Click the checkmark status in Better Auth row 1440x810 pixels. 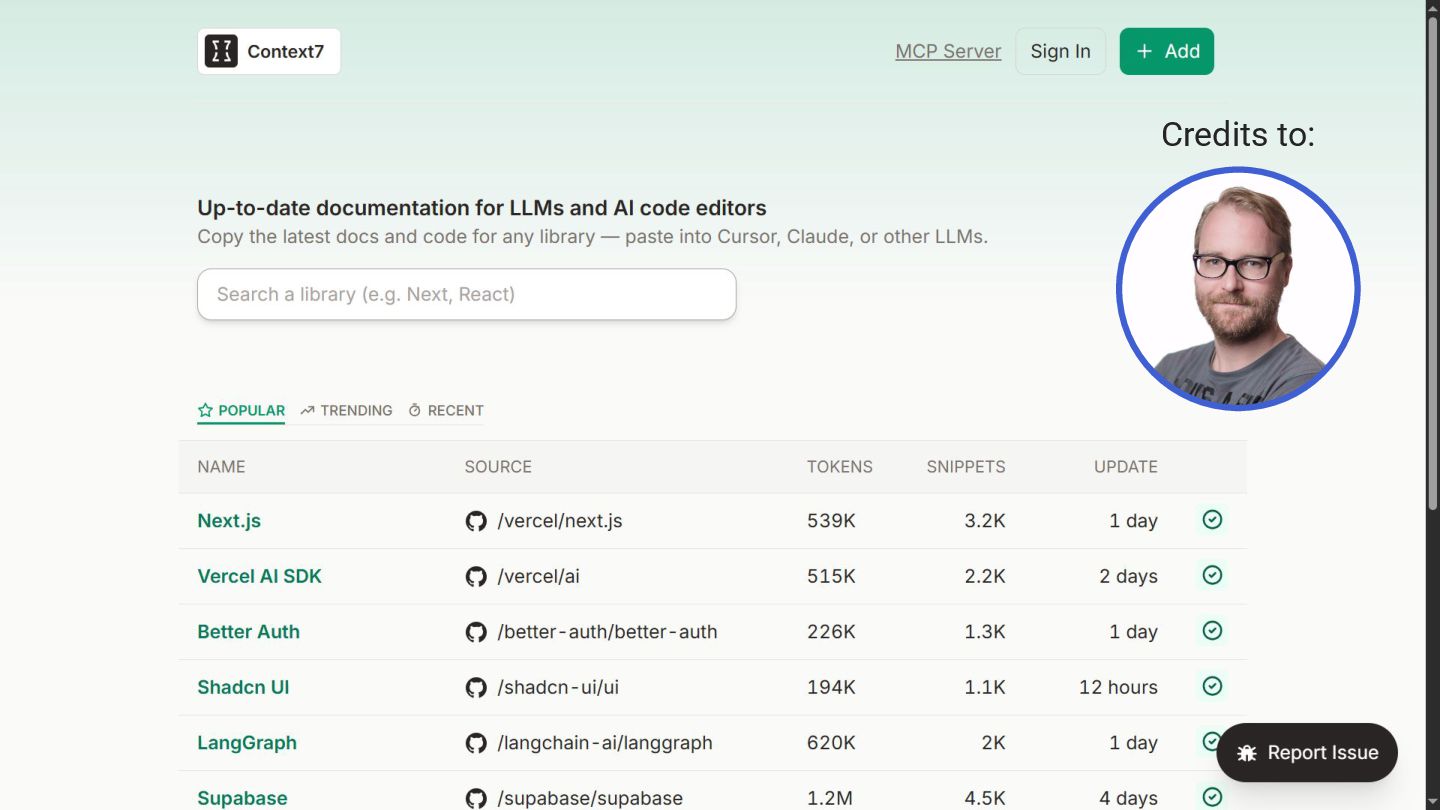(x=1212, y=631)
